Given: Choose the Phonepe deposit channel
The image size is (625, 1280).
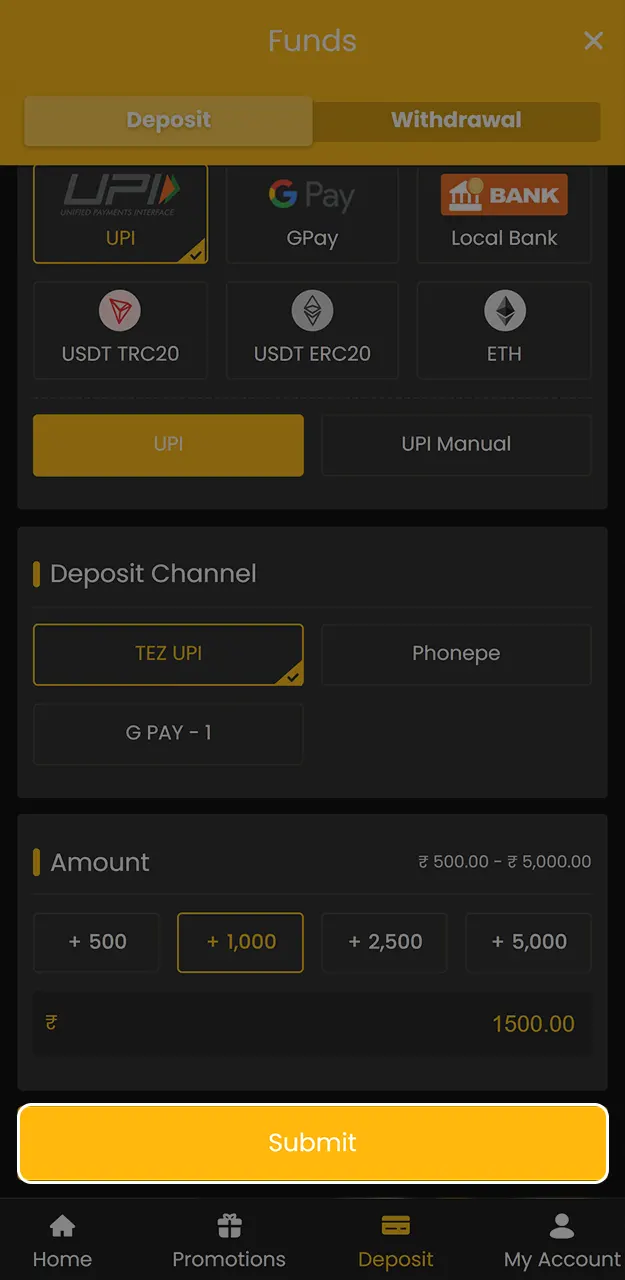Looking at the screenshot, I should (x=456, y=654).
